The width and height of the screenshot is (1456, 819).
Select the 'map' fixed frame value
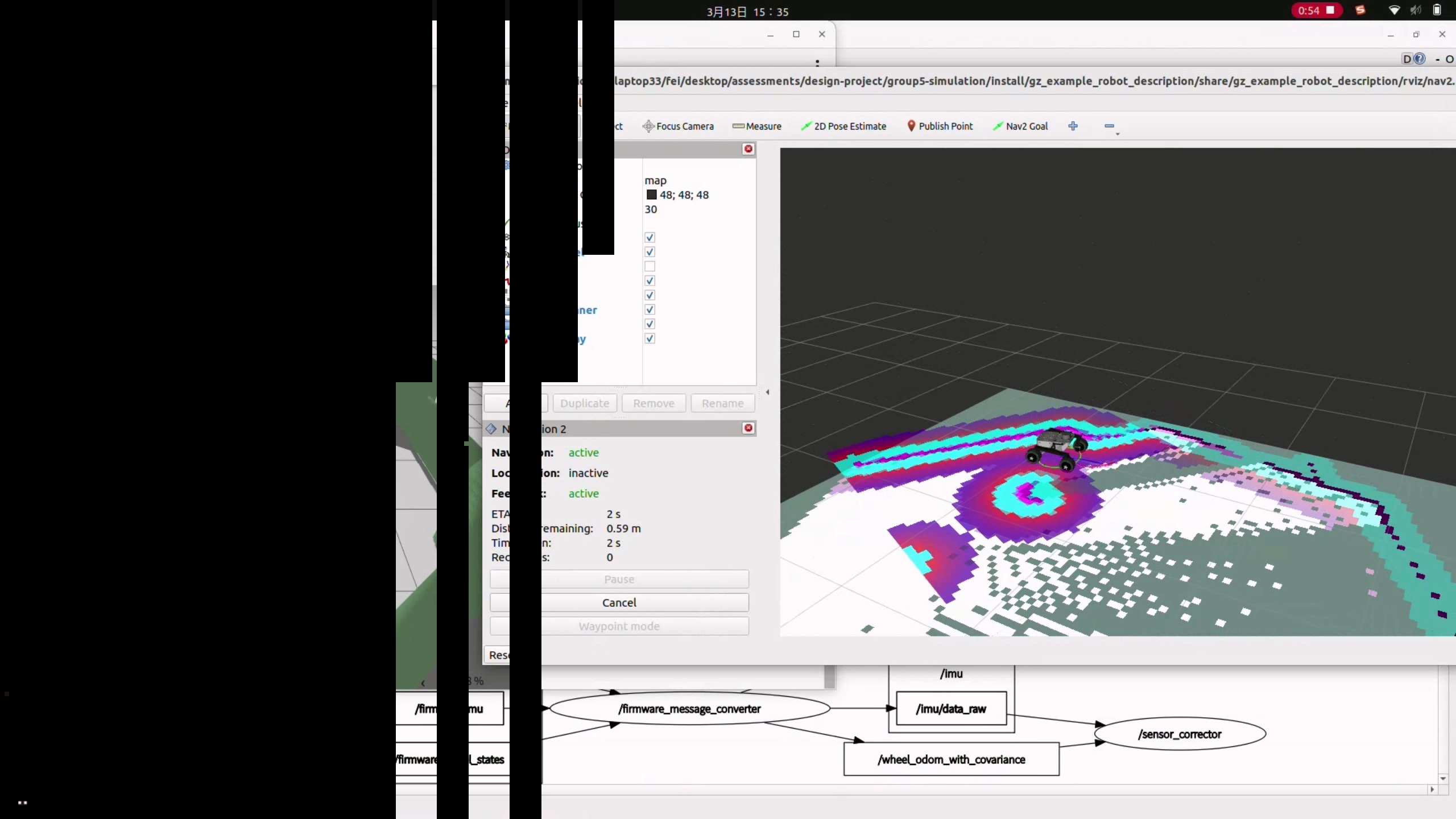point(656,180)
